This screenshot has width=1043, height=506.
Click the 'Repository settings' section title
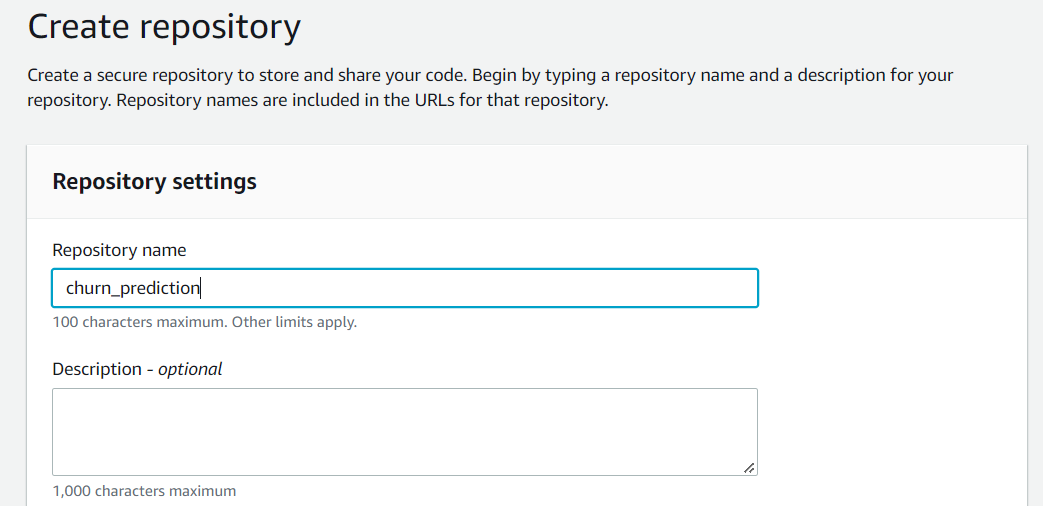(x=154, y=182)
